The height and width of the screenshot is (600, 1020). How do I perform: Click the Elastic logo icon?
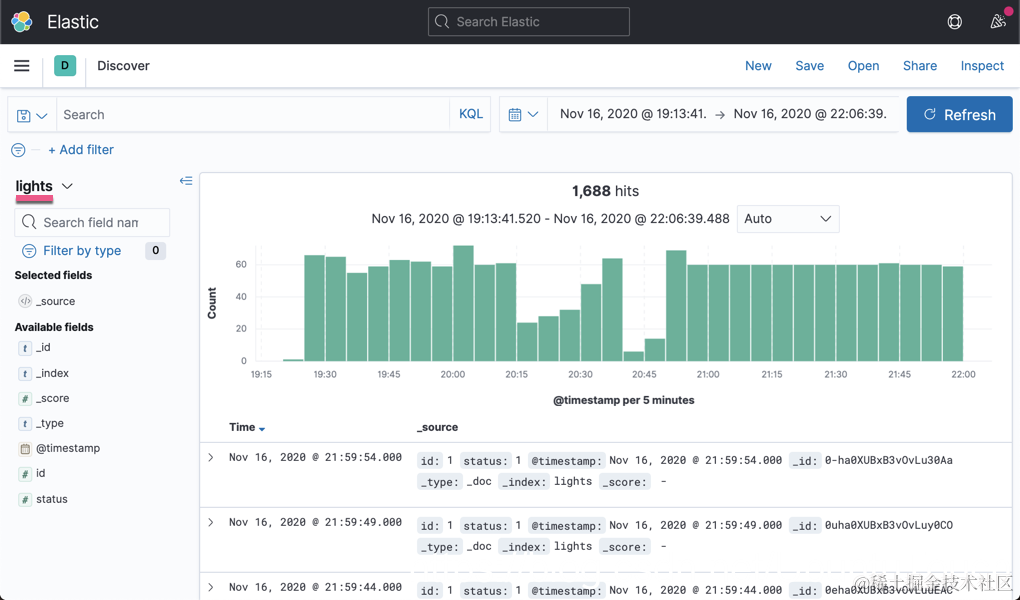pyautogui.click(x=21, y=21)
